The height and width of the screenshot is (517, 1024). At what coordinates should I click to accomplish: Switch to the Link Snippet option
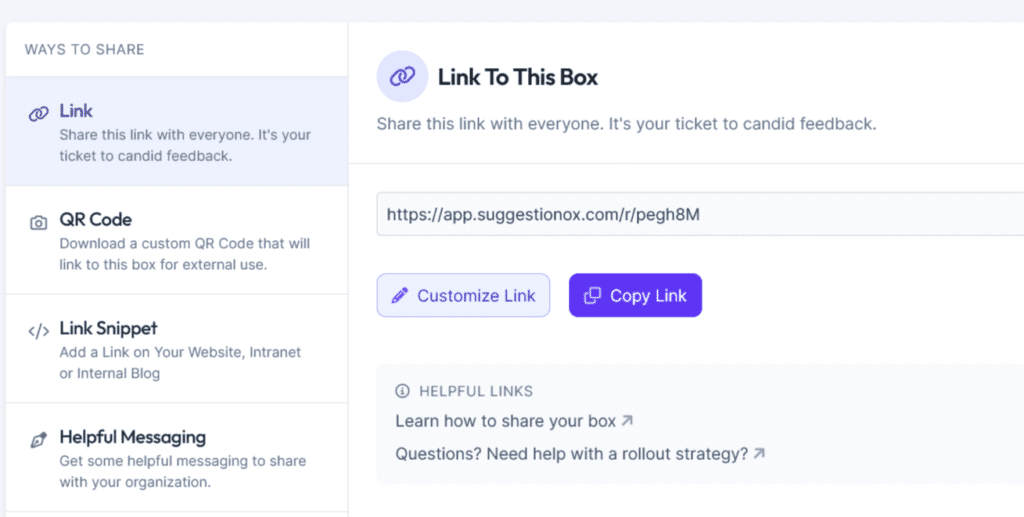176,349
